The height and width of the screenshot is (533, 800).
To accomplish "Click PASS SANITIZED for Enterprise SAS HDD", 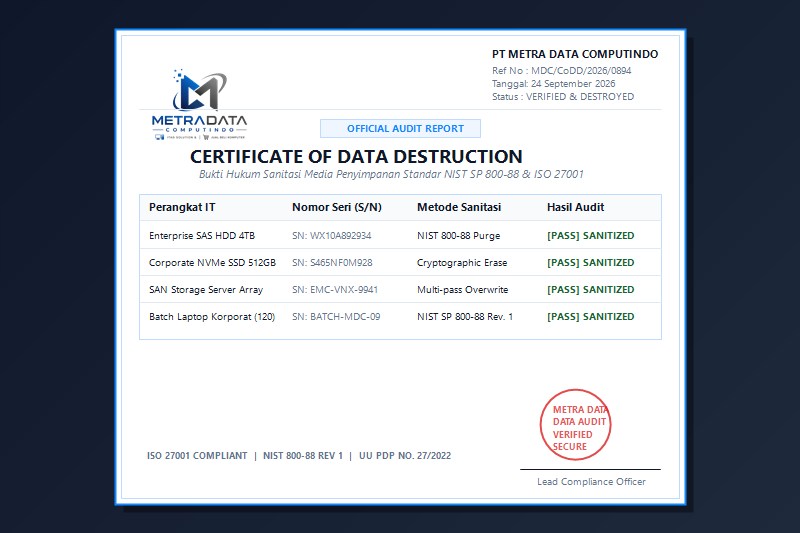I will [590, 236].
